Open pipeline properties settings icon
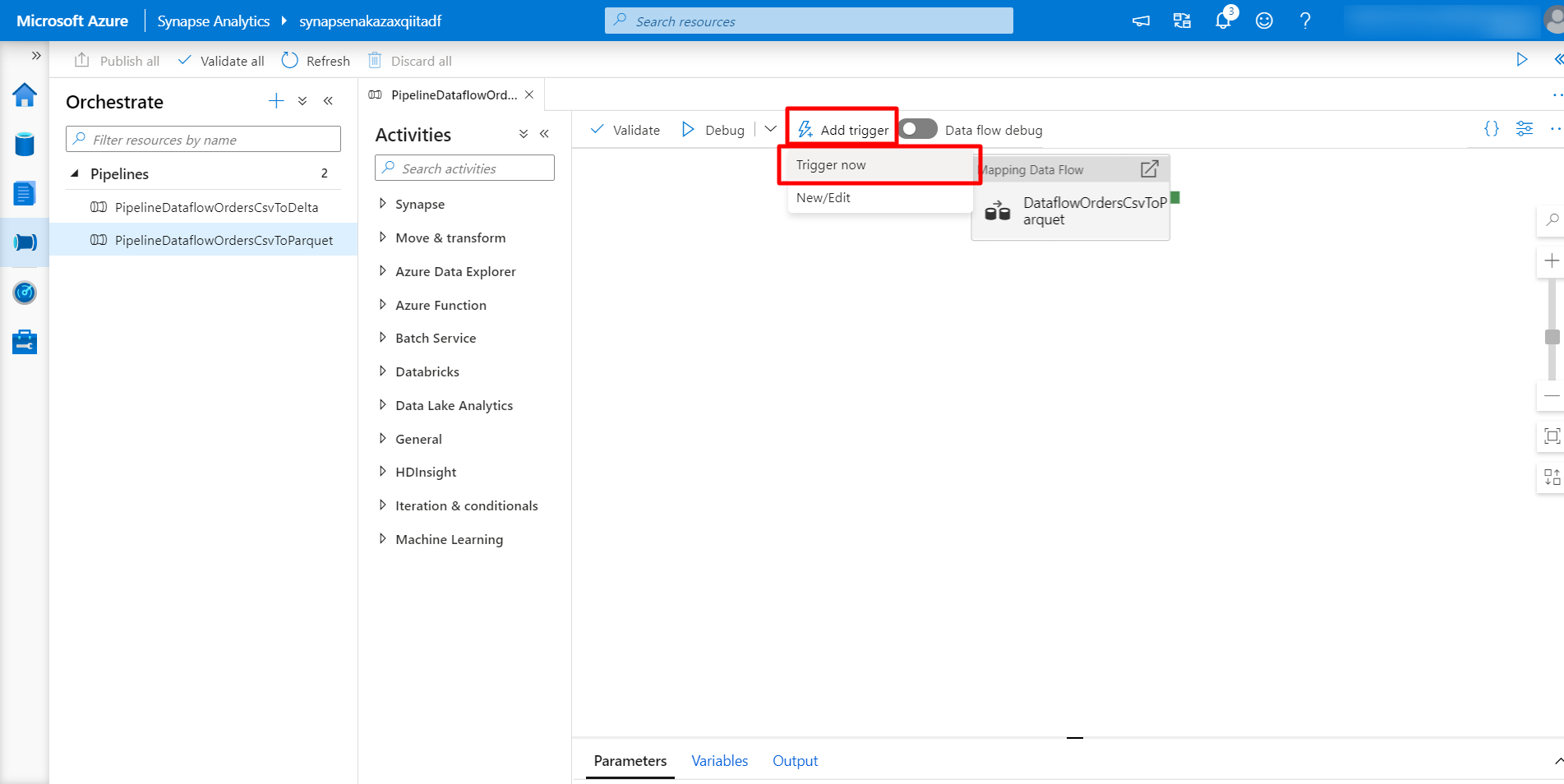 pyautogui.click(x=1525, y=129)
